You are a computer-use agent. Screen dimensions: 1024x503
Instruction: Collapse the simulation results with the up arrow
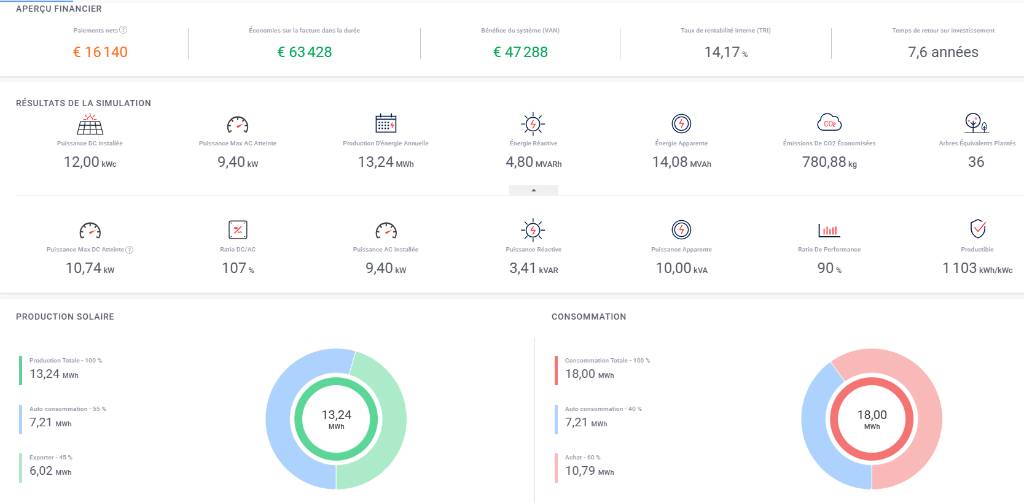tap(533, 189)
